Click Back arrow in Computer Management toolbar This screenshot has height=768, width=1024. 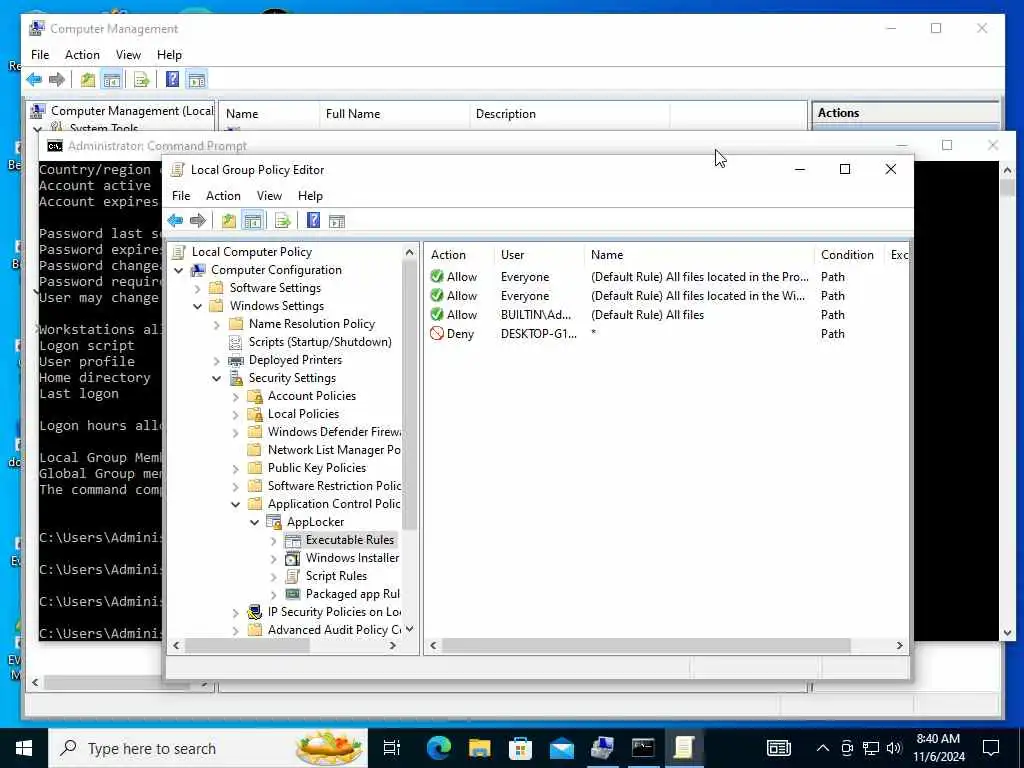pyautogui.click(x=34, y=80)
